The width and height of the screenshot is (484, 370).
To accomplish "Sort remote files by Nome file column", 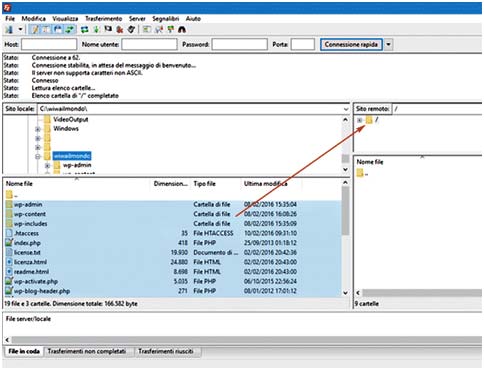I will (x=370, y=162).
